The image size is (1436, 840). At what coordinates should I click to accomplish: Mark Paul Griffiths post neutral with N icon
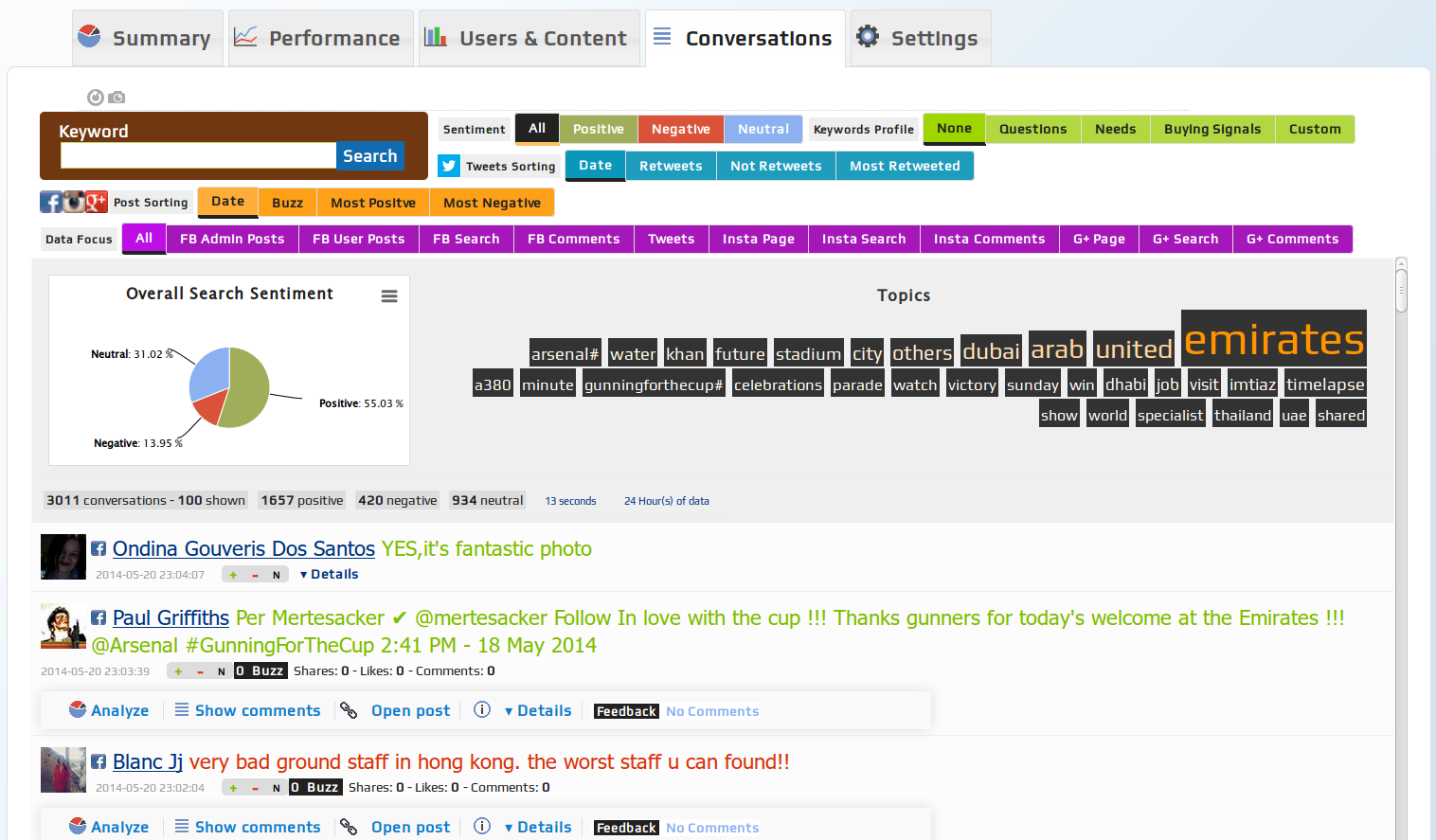222,671
